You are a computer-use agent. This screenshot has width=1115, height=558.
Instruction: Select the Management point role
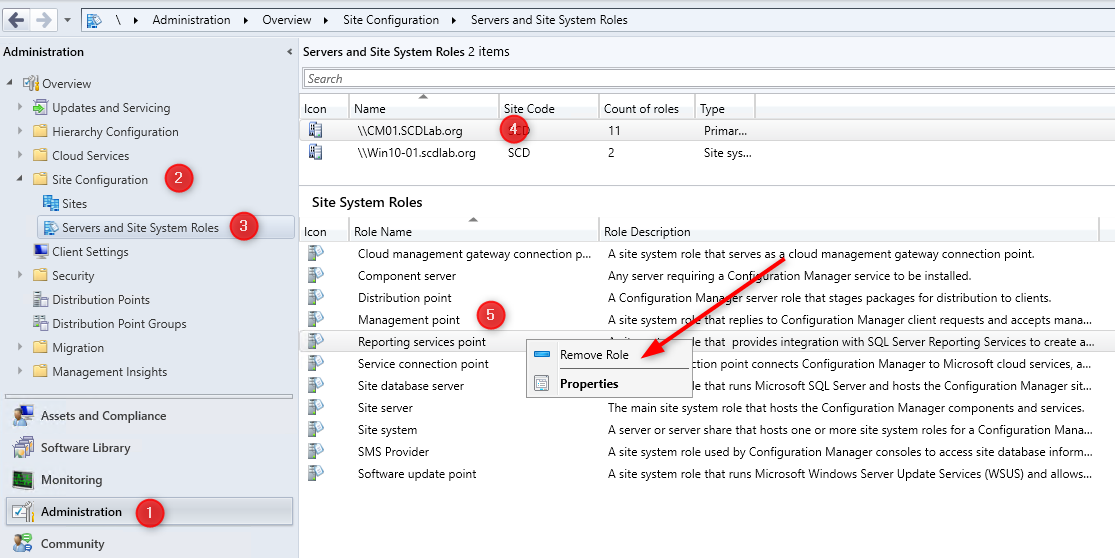point(707,320)
